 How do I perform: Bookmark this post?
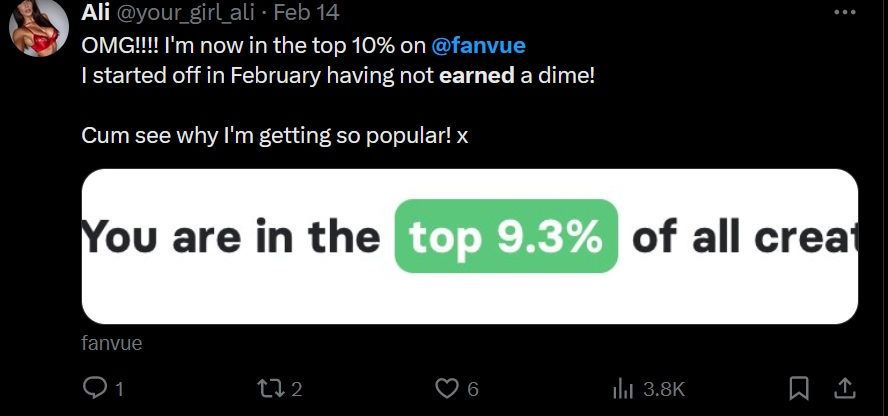pos(800,388)
